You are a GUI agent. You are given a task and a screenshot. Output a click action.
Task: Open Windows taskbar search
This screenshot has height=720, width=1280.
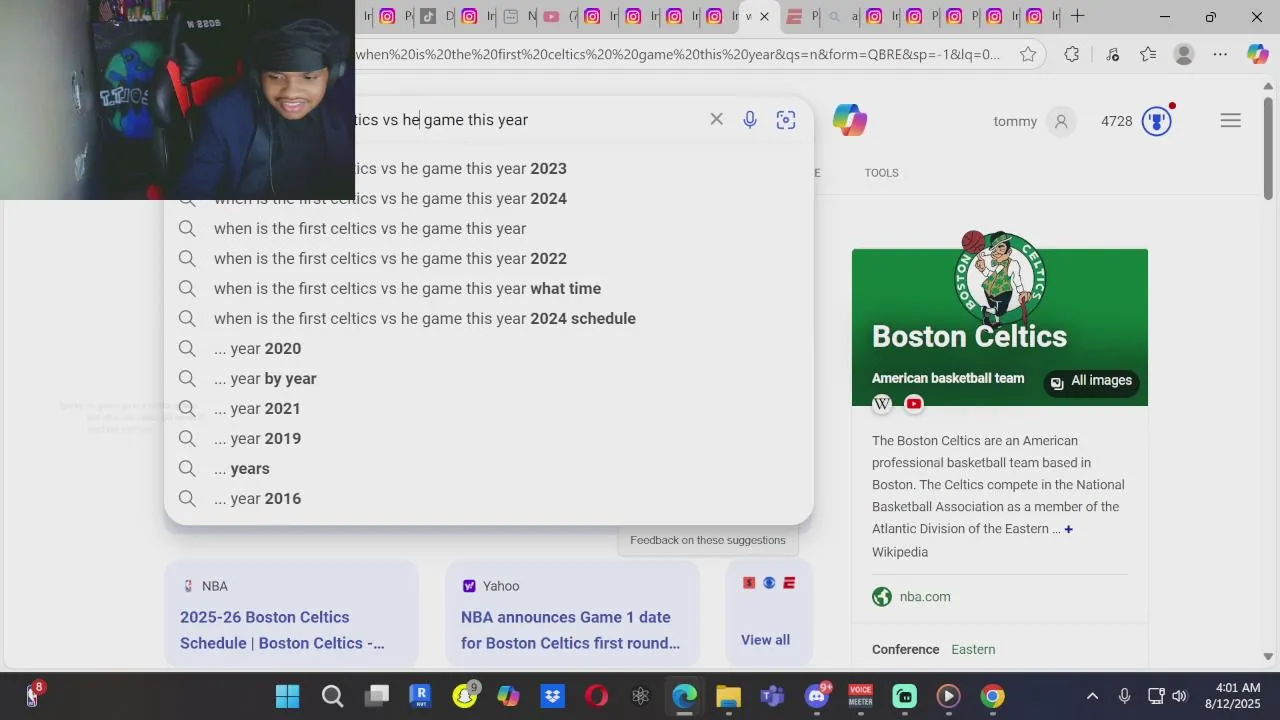click(332, 696)
